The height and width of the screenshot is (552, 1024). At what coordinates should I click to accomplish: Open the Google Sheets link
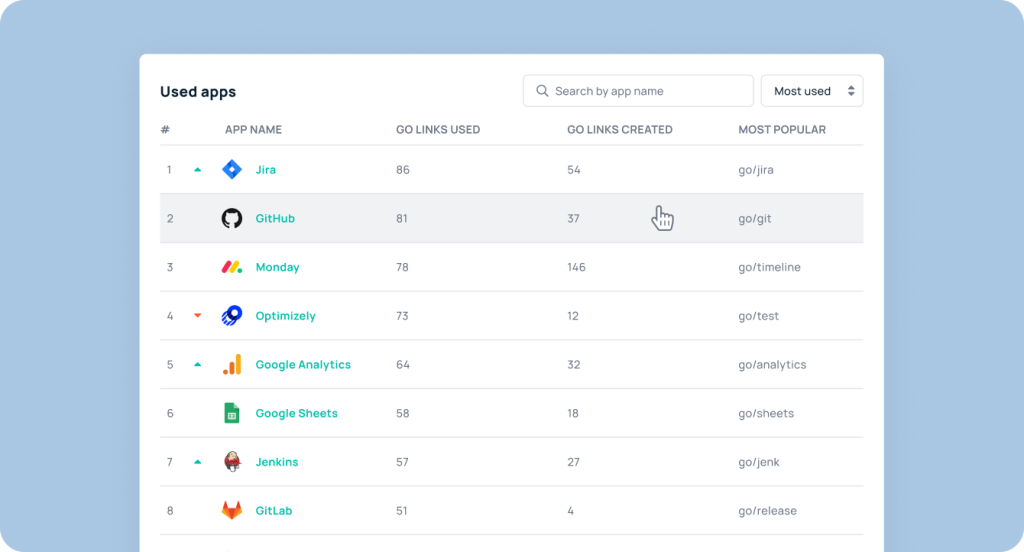pyautogui.click(x=296, y=413)
